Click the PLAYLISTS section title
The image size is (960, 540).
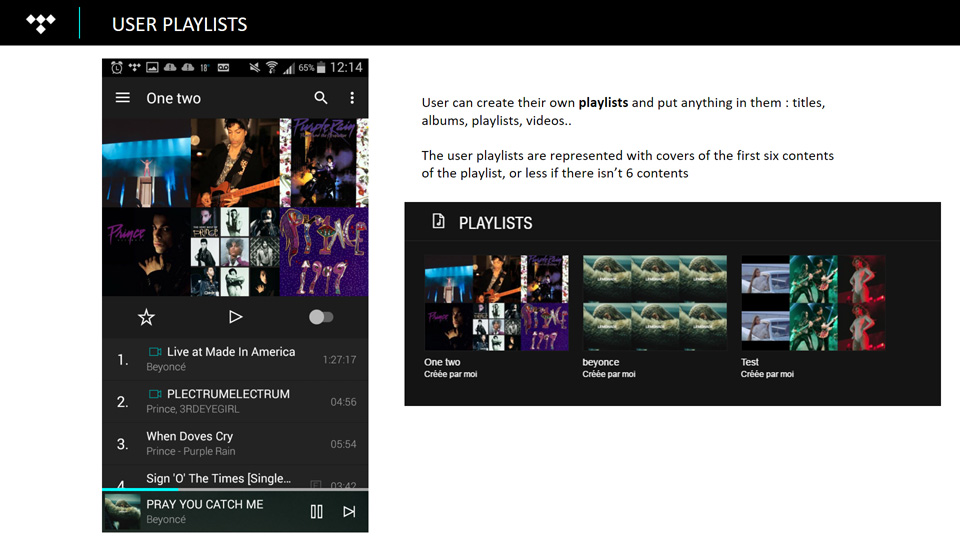point(495,223)
